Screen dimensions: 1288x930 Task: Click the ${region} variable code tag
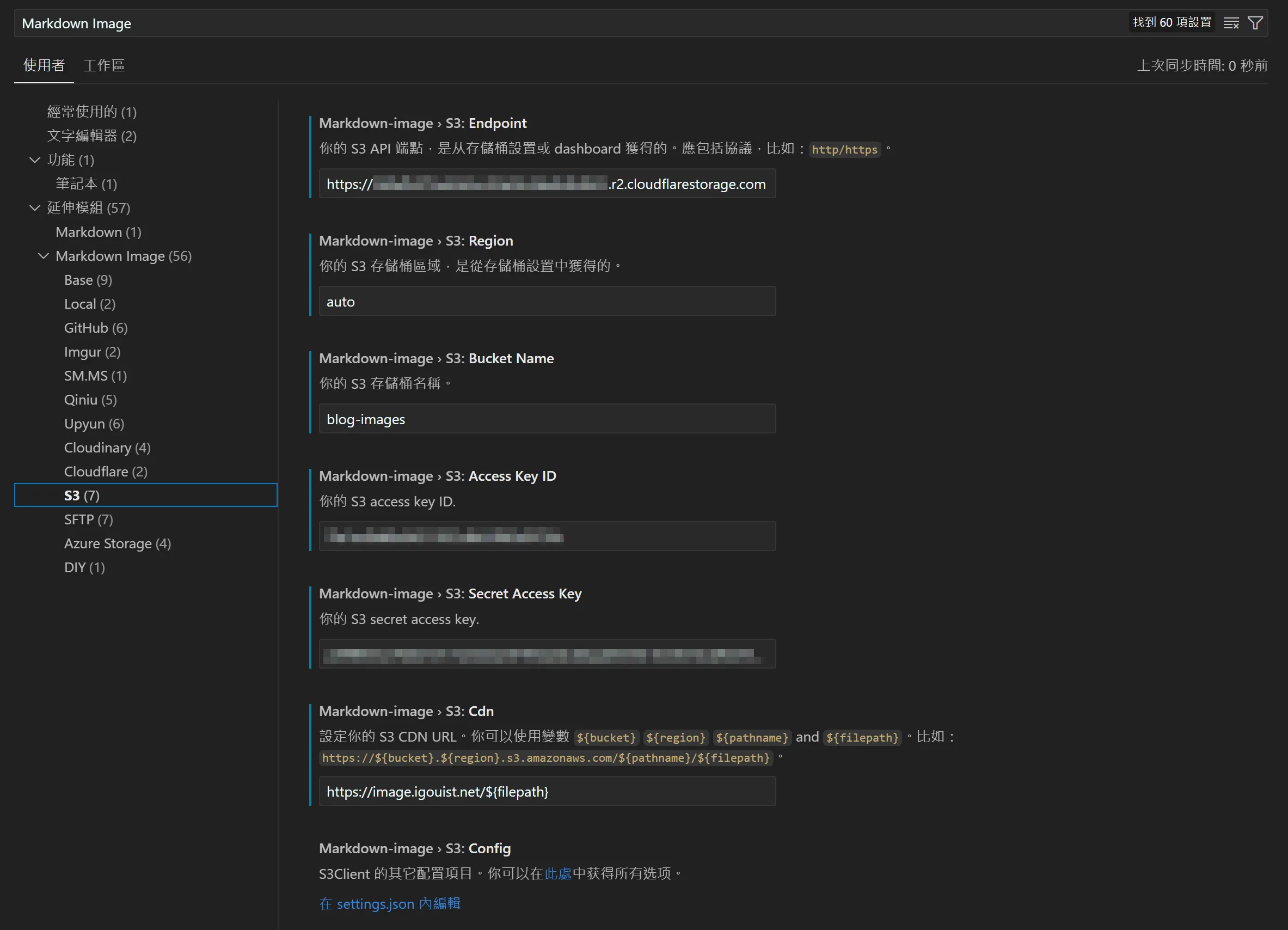pos(676,737)
